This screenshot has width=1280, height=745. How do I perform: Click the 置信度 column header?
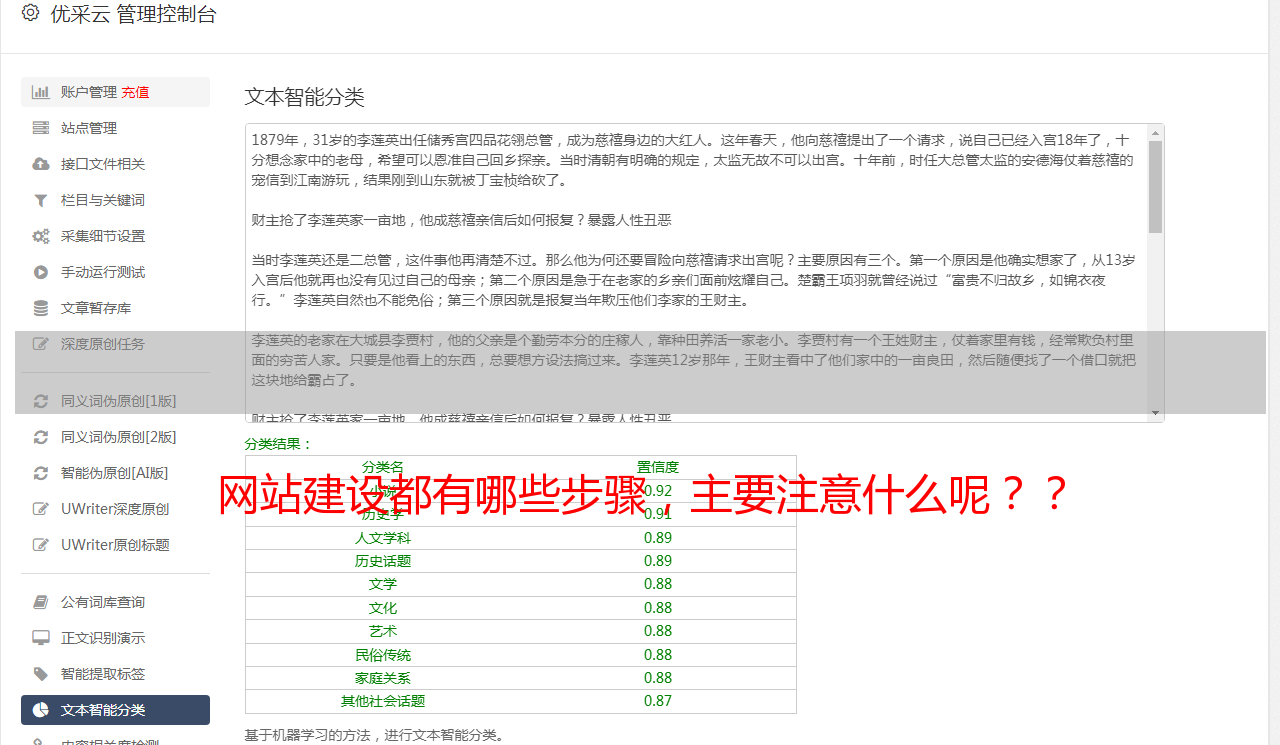(658, 467)
